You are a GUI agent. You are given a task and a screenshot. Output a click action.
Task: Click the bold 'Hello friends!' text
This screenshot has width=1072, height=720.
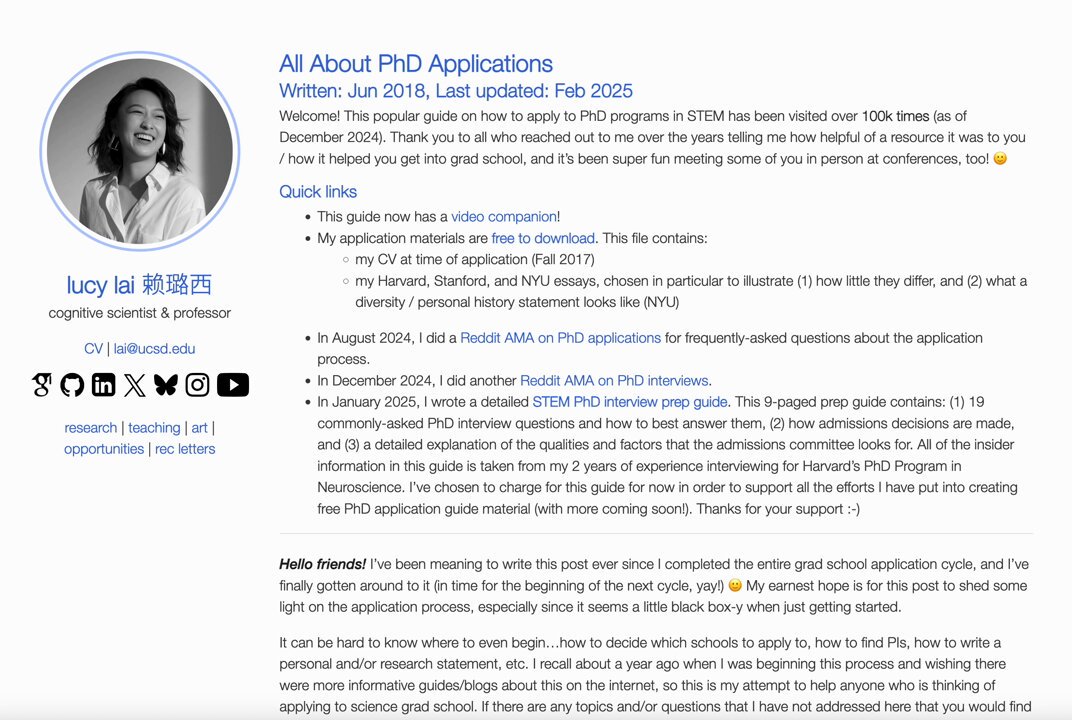(x=323, y=565)
